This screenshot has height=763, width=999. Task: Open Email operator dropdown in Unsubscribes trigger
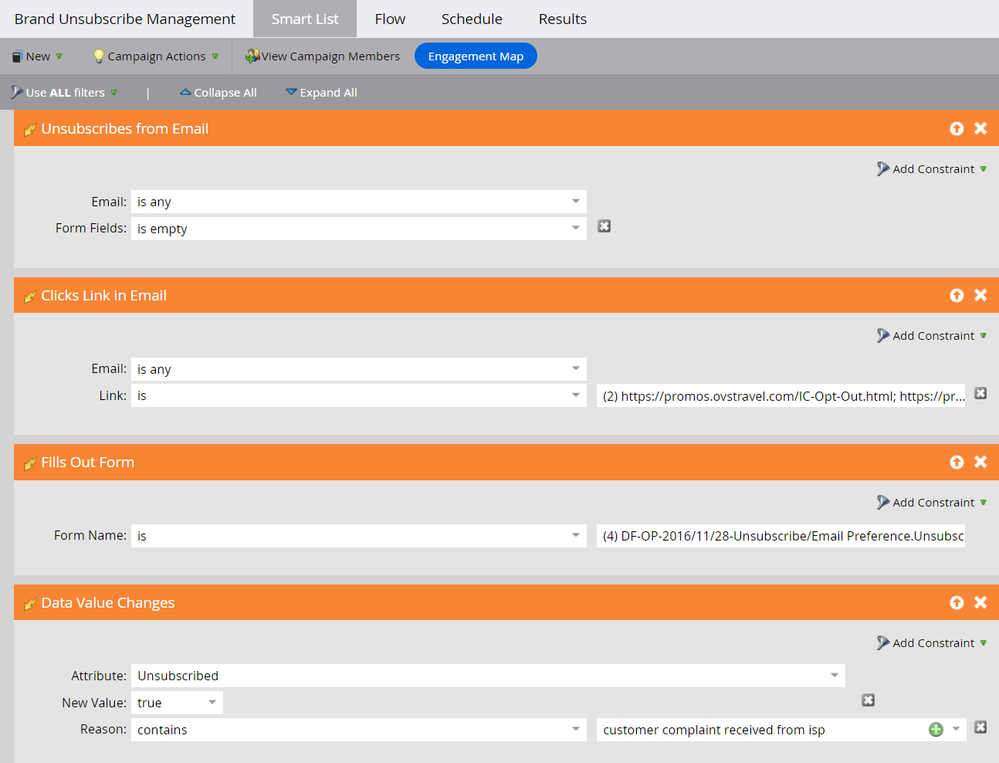pos(359,202)
